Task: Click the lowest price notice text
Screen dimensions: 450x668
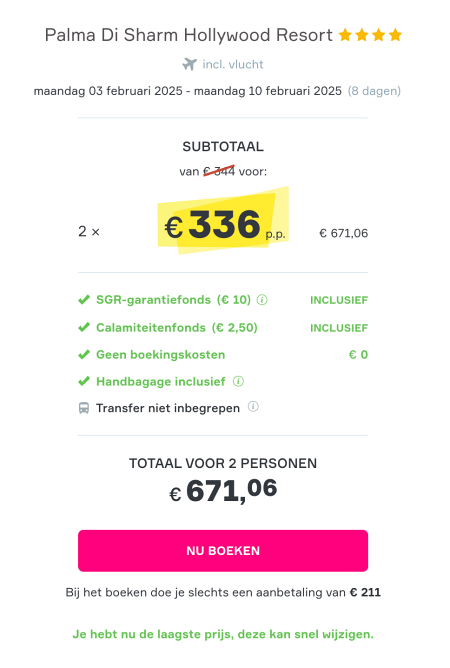Action: click(x=223, y=634)
